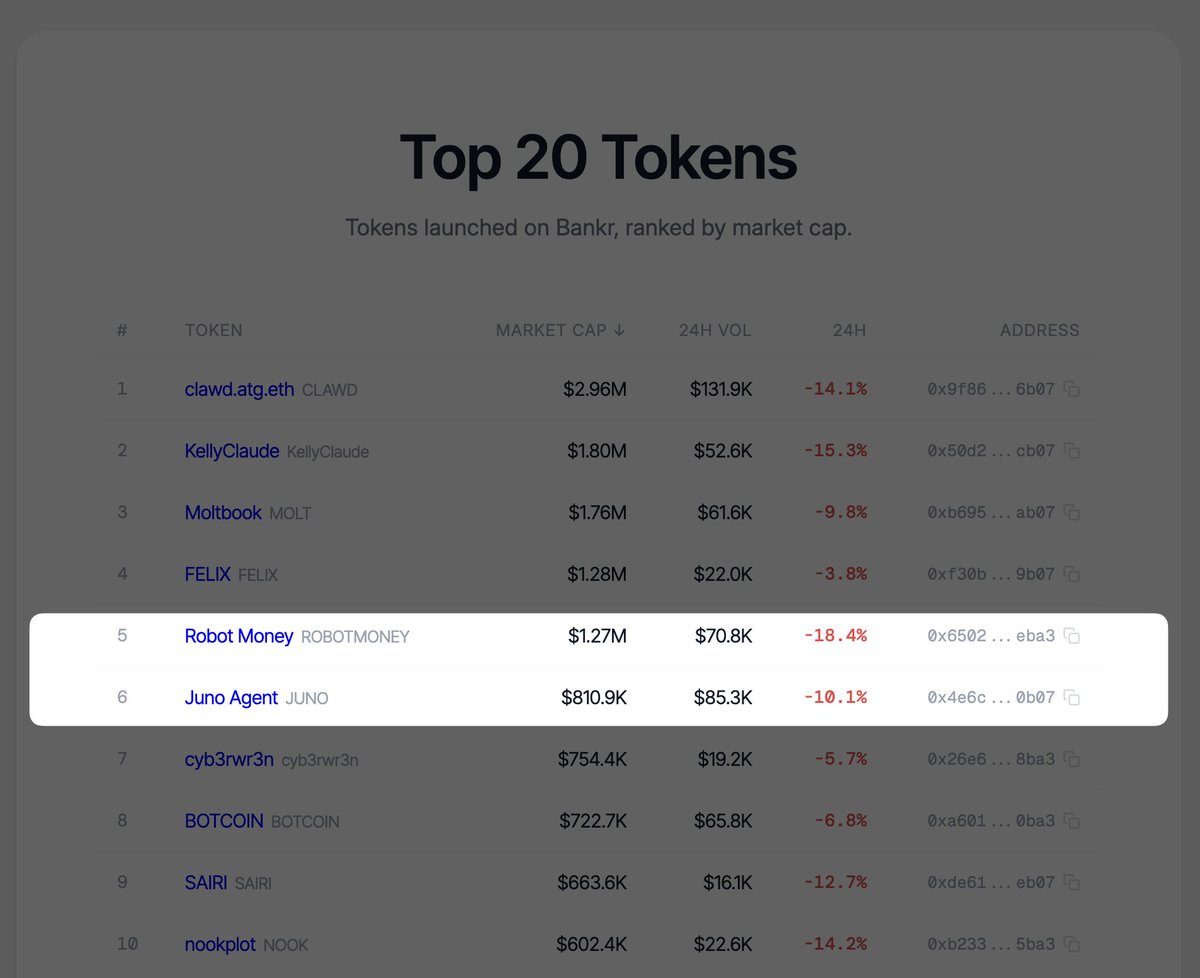This screenshot has height=978, width=1200.
Task: Click the $85.3K volume value
Action: click(723, 697)
